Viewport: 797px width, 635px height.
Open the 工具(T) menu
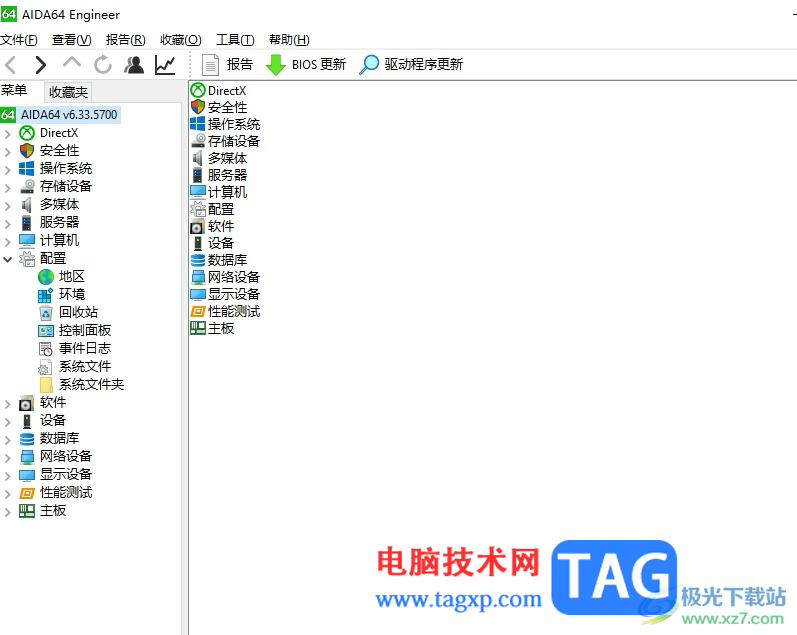[x=235, y=40]
